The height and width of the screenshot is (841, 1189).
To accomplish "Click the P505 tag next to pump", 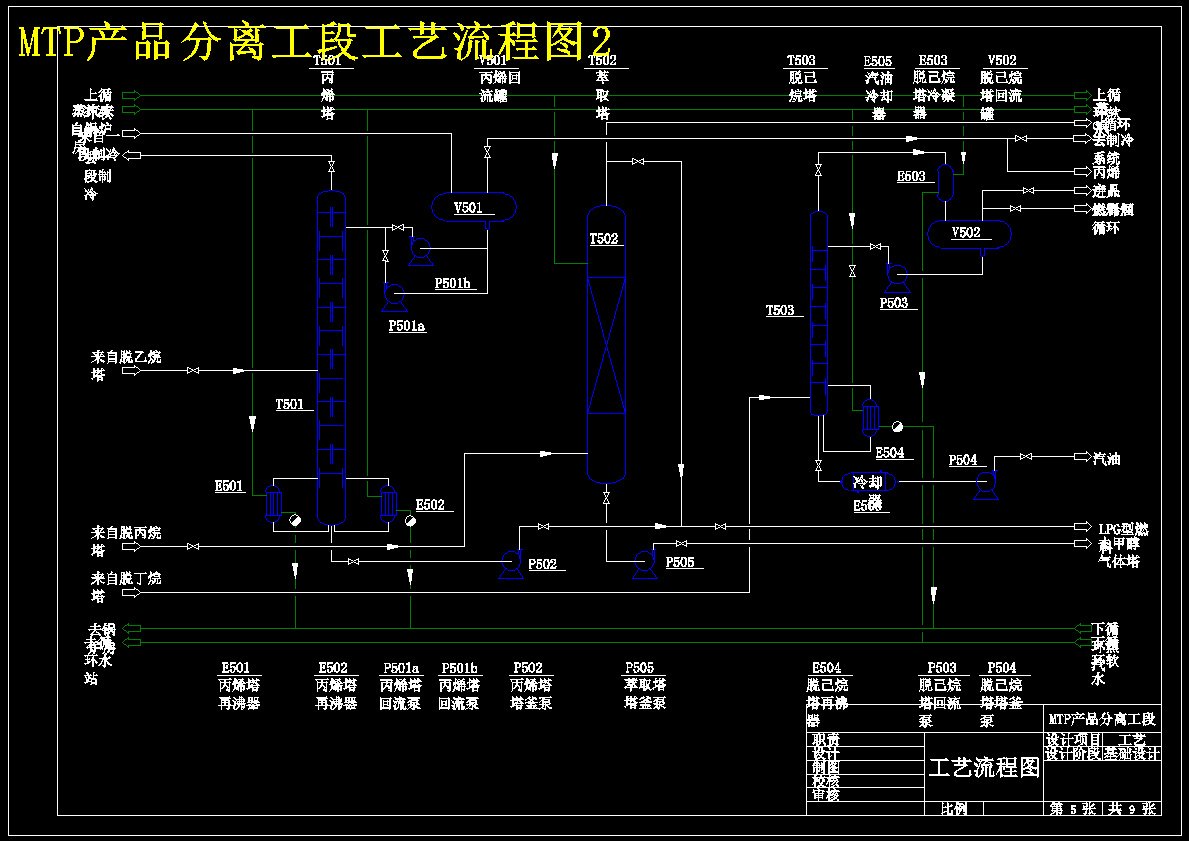I will click(x=680, y=563).
